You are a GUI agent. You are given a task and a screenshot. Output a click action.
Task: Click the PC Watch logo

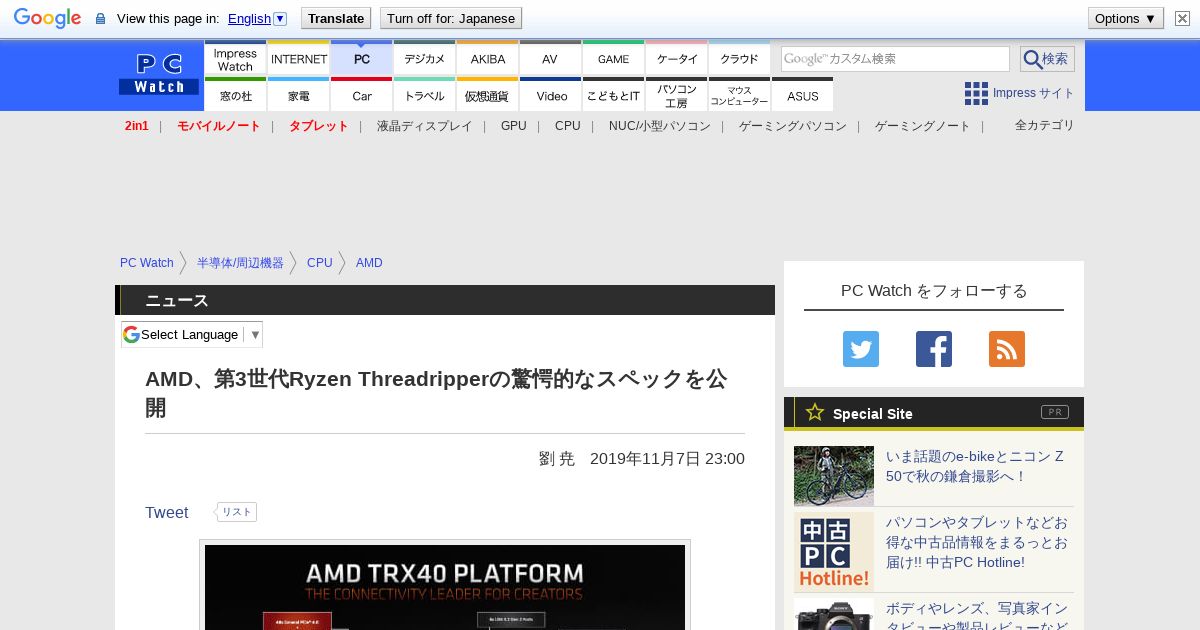pyautogui.click(x=159, y=74)
